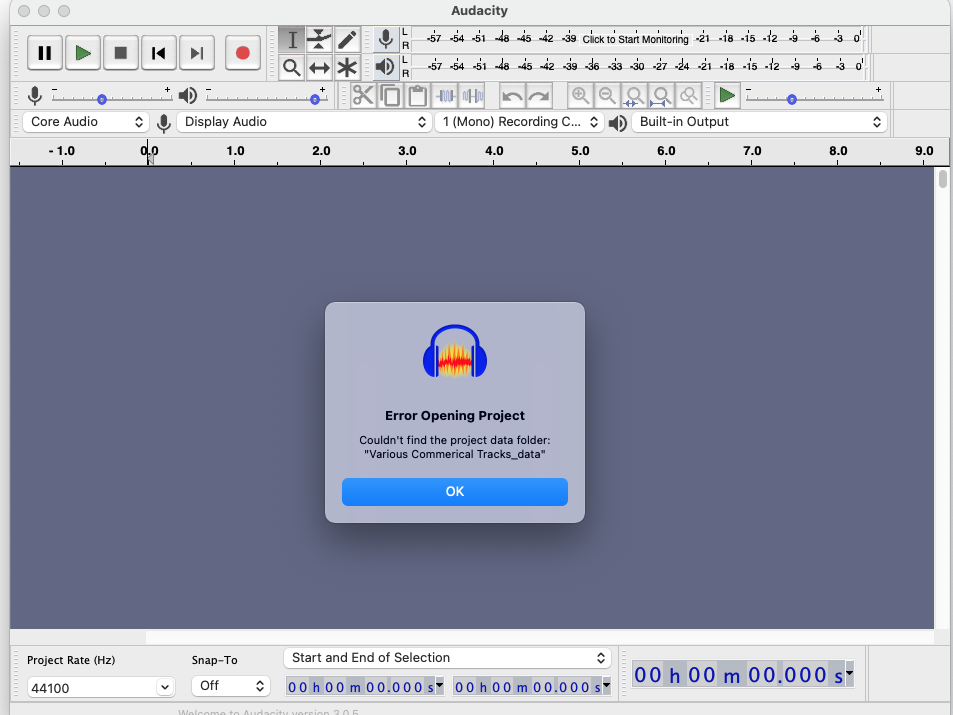Open the selection start time format arrow
Viewport: 953px width, 715px height.
(x=439, y=685)
